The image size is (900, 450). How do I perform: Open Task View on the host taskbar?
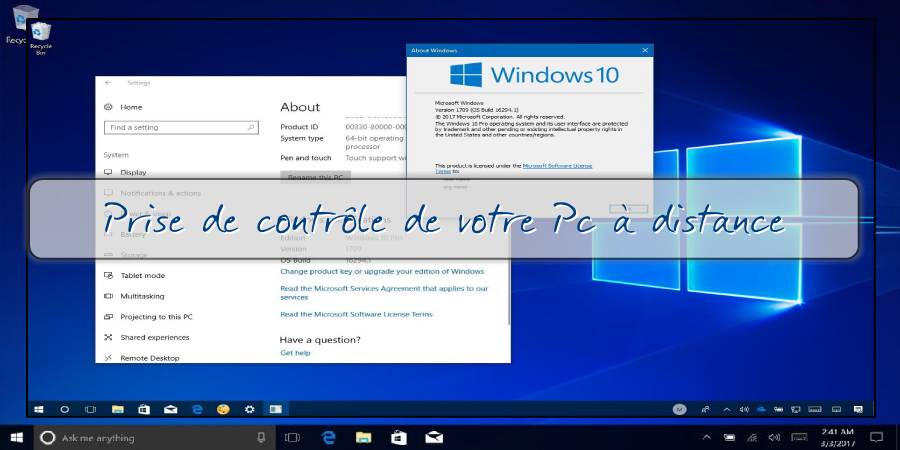pos(292,437)
